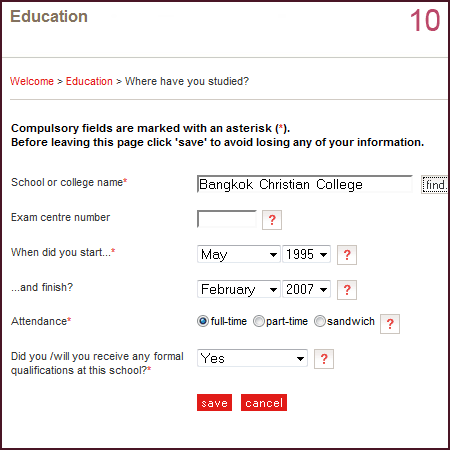The image size is (450, 450).
Task: Click the red save button
Action: tap(214, 403)
